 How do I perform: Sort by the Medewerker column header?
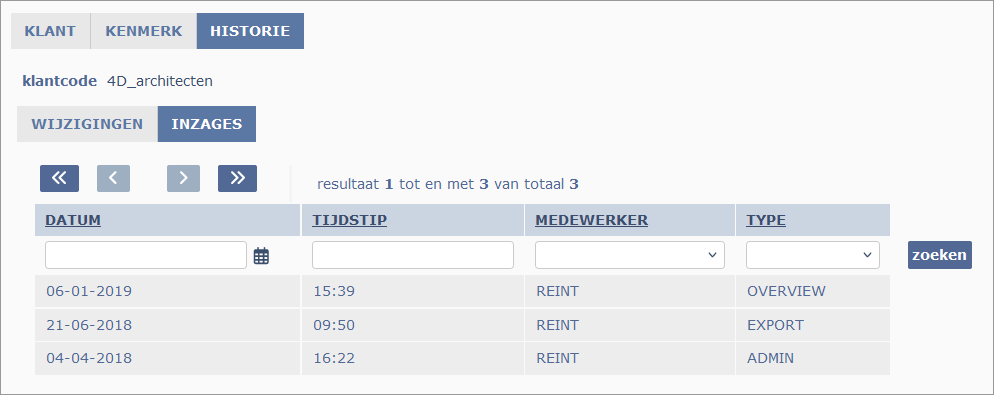point(591,220)
